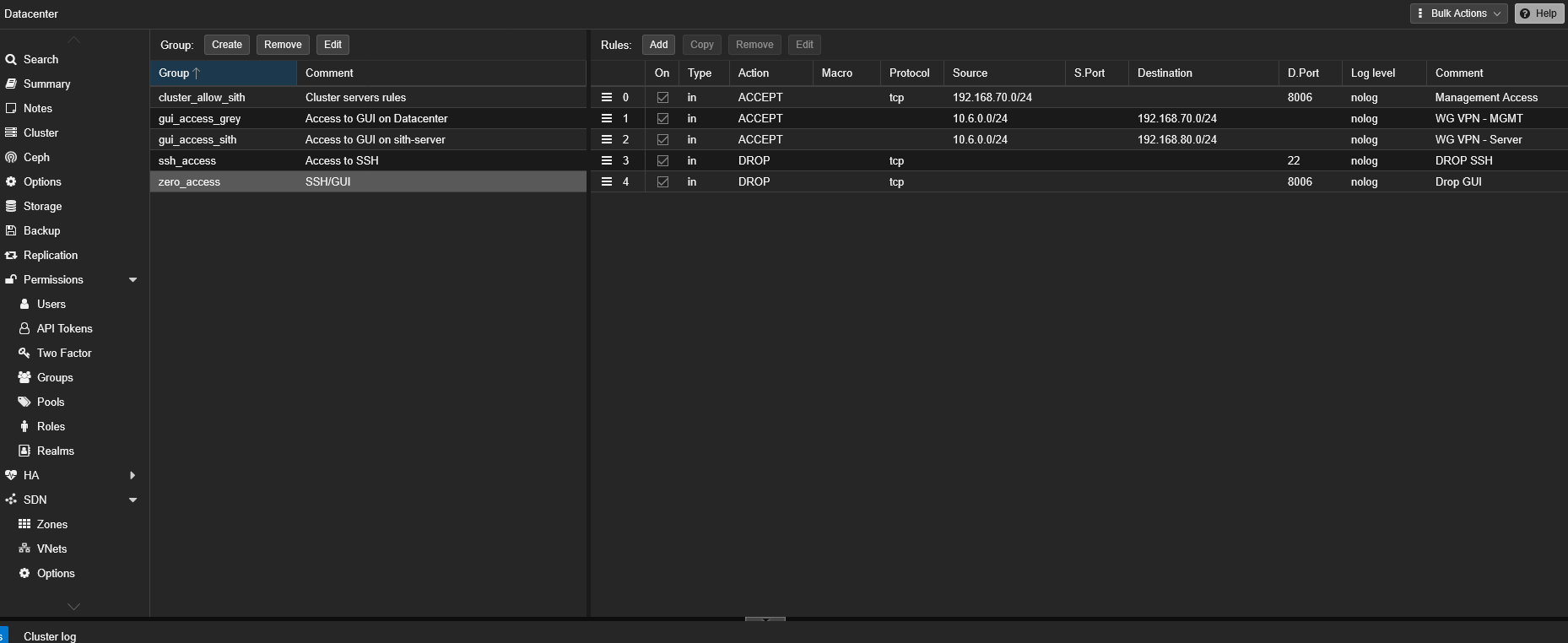Click the sidebar scroll-up chevron

tap(74, 40)
